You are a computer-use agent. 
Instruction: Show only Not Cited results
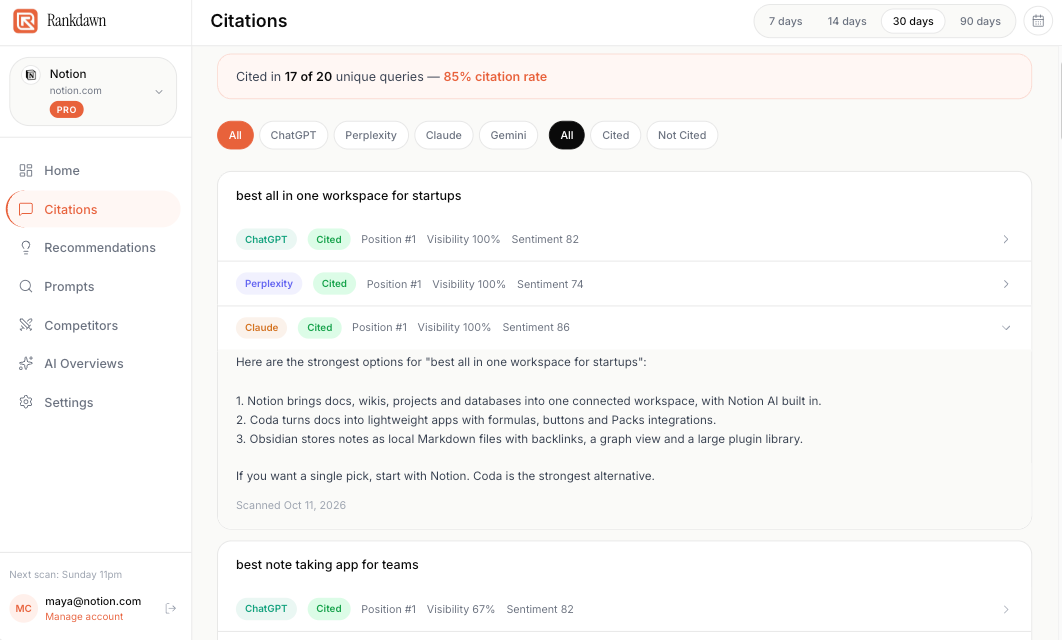pos(682,135)
